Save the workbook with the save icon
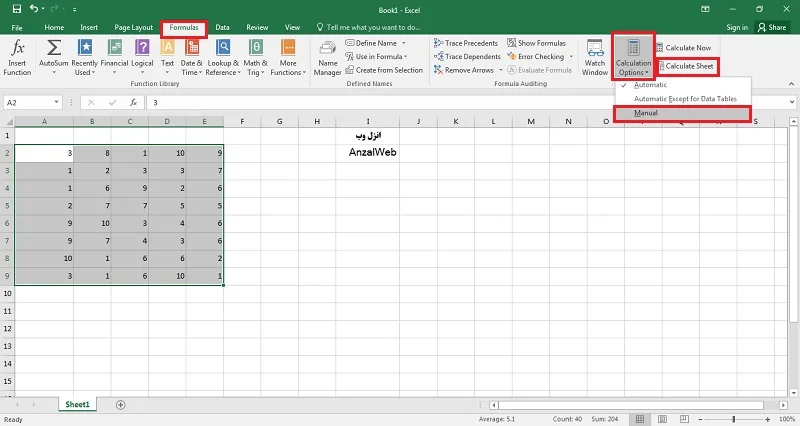 [17, 9]
